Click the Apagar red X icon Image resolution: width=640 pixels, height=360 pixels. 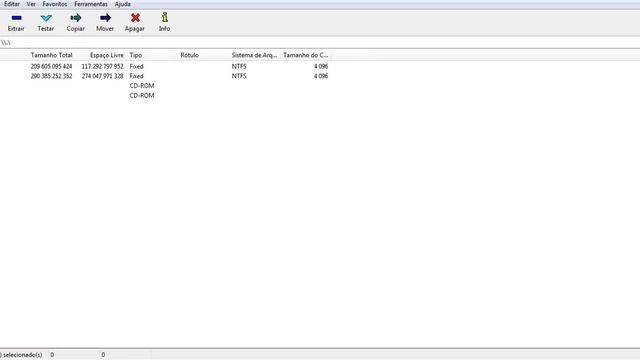[135, 18]
